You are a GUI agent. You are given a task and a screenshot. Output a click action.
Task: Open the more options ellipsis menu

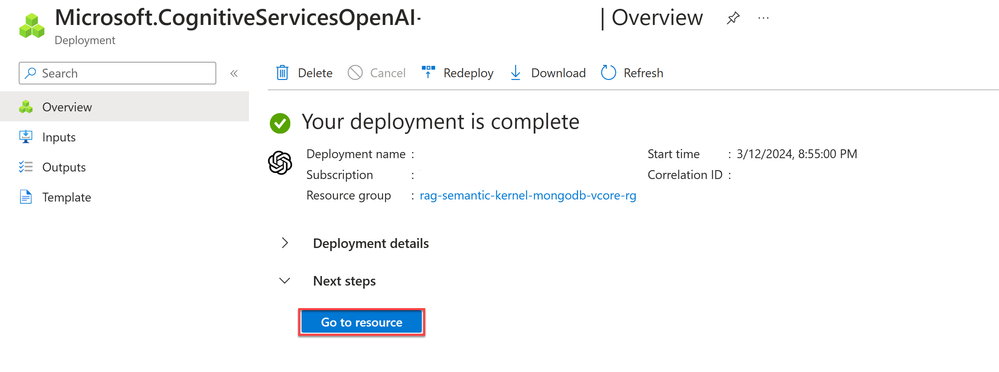click(763, 18)
